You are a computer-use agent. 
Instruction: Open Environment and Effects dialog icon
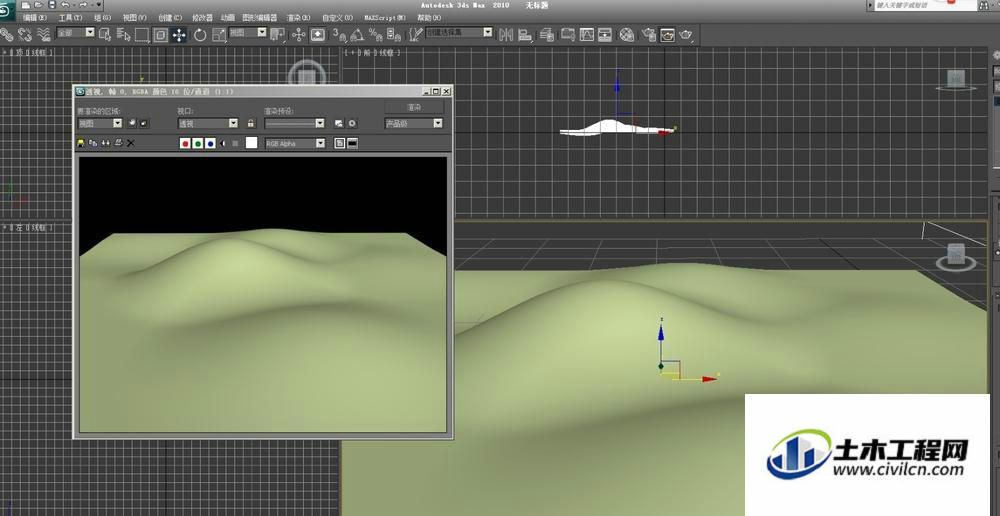(x=351, y=123)
